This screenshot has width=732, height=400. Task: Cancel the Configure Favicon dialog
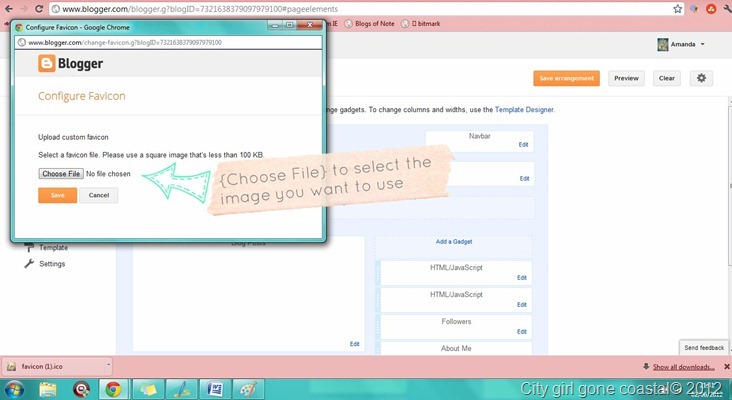[x=99, y=195]
